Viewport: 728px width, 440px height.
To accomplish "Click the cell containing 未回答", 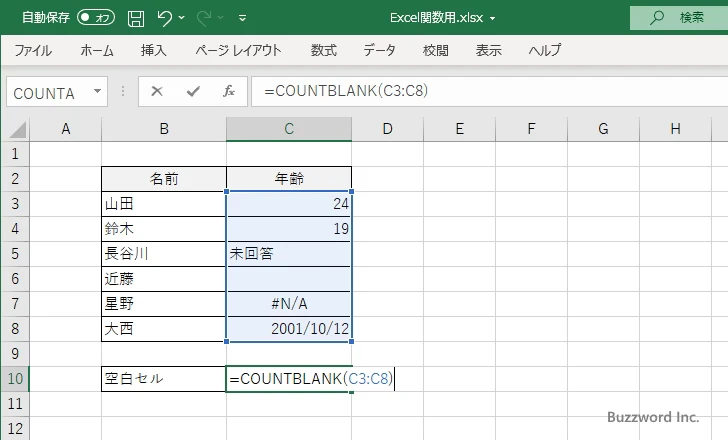I will [289, 254].
